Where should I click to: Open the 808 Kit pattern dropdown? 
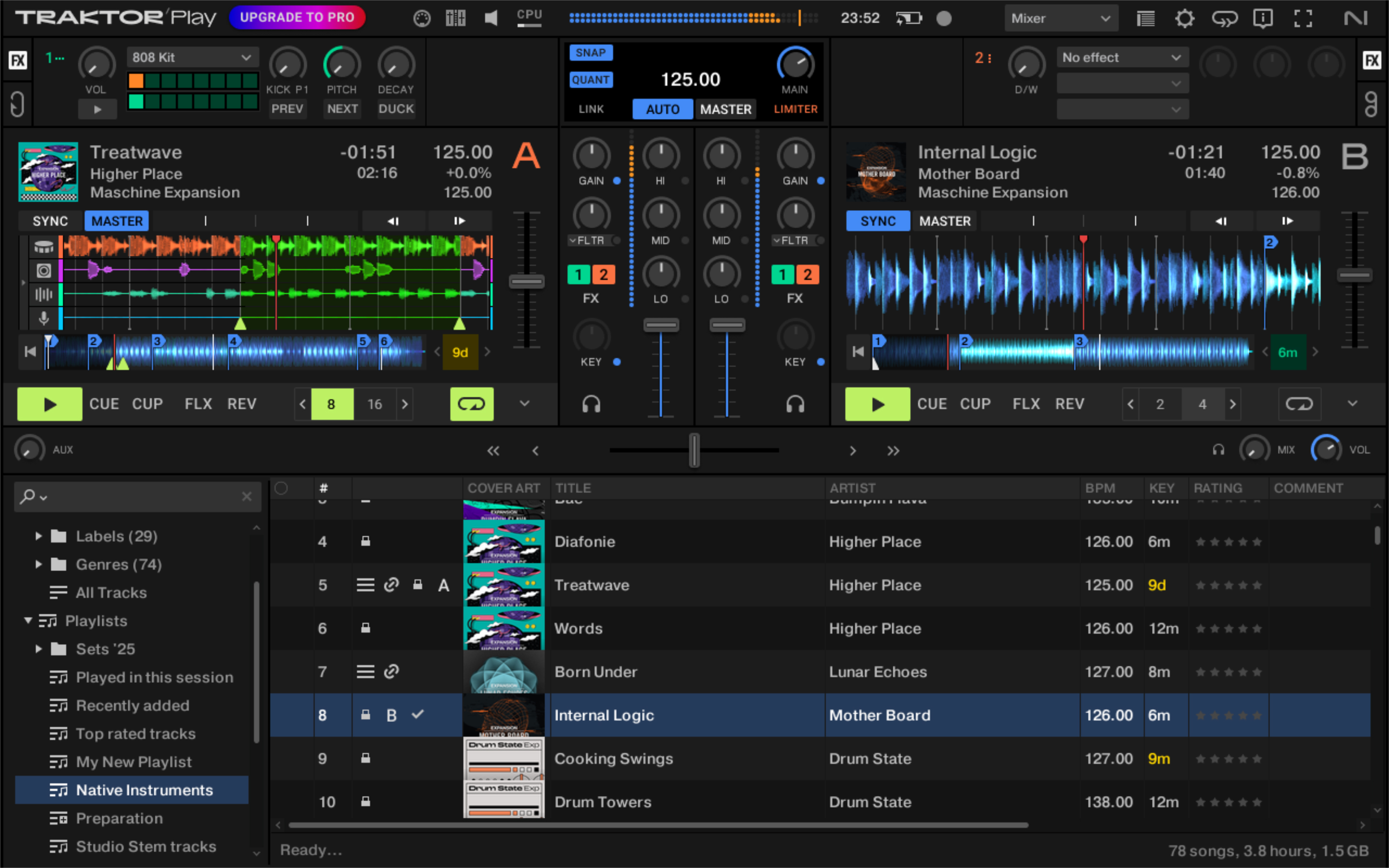pyautogui.click(x=191, y=57)
